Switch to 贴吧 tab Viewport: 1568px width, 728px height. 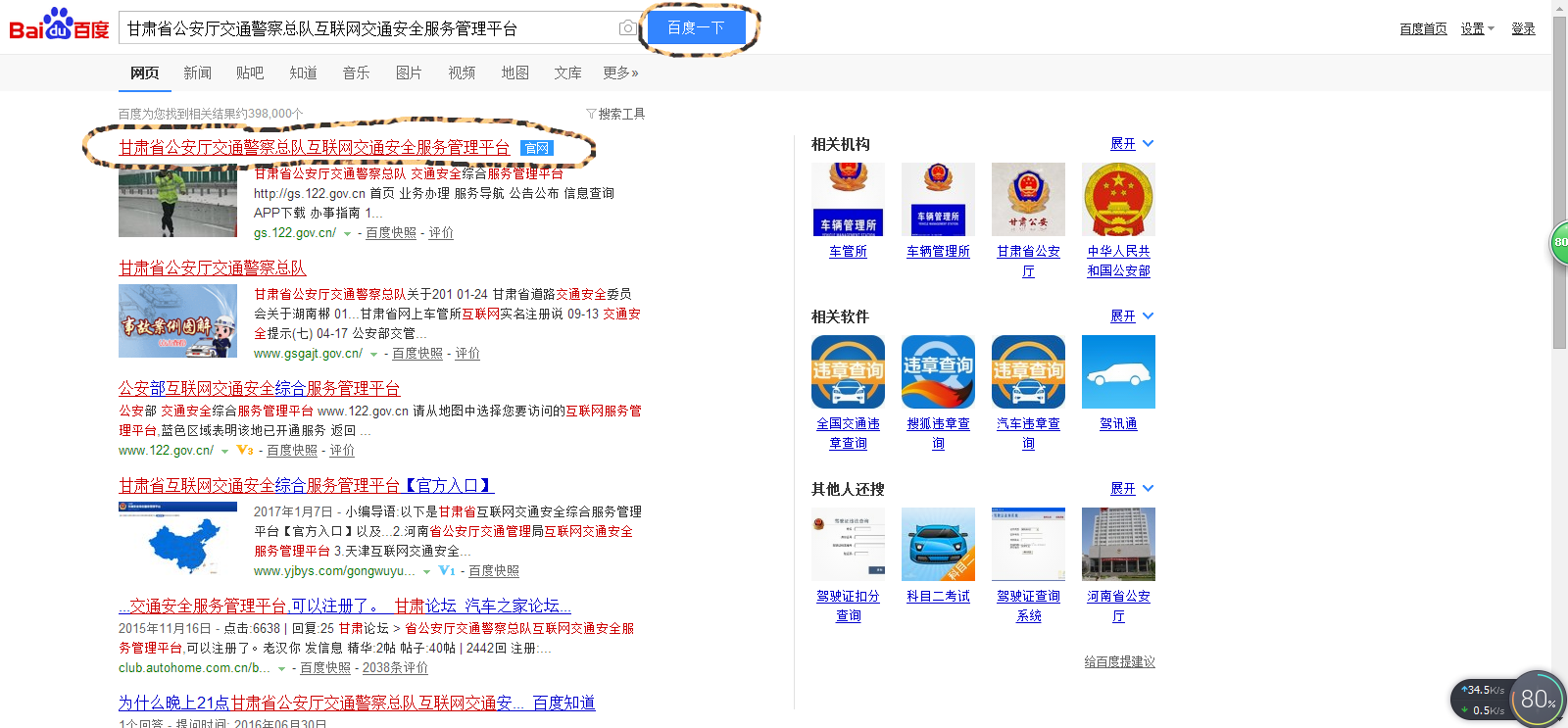coord(250,73)
